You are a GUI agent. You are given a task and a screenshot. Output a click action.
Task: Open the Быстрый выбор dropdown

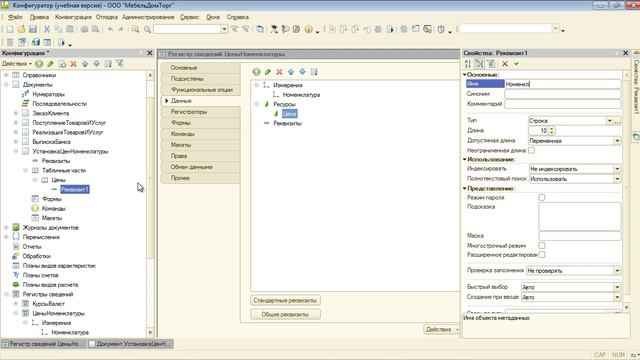click(x=617, y=287)
